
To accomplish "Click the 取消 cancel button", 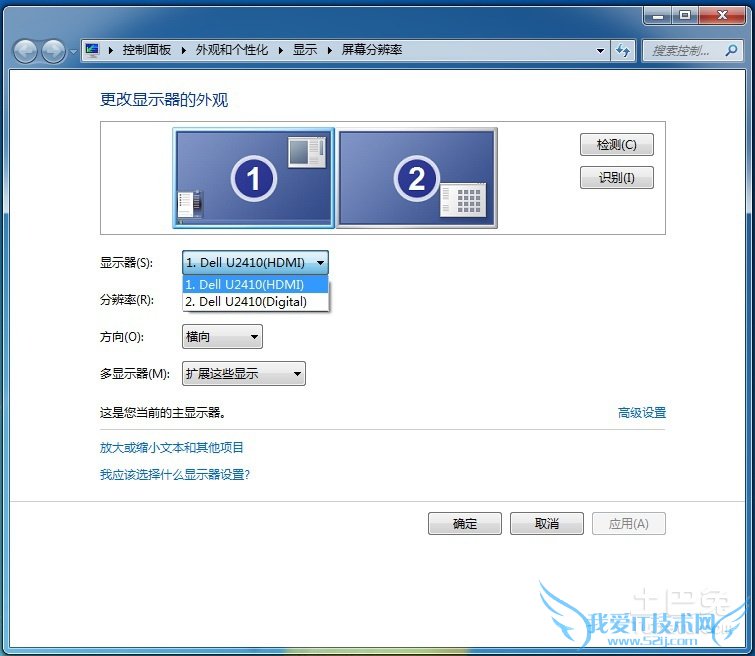I will coord(547,524).
